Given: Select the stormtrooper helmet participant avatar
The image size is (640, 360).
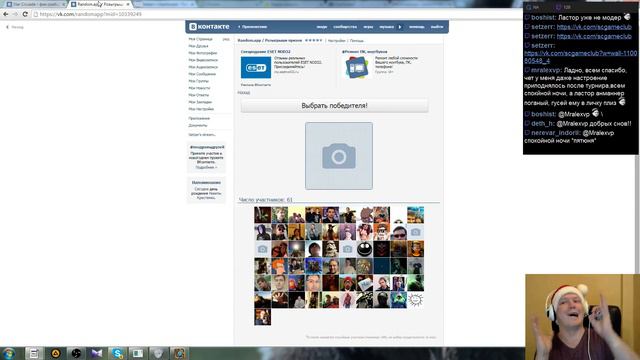Looking at the screenshot, I should [330, 249].
